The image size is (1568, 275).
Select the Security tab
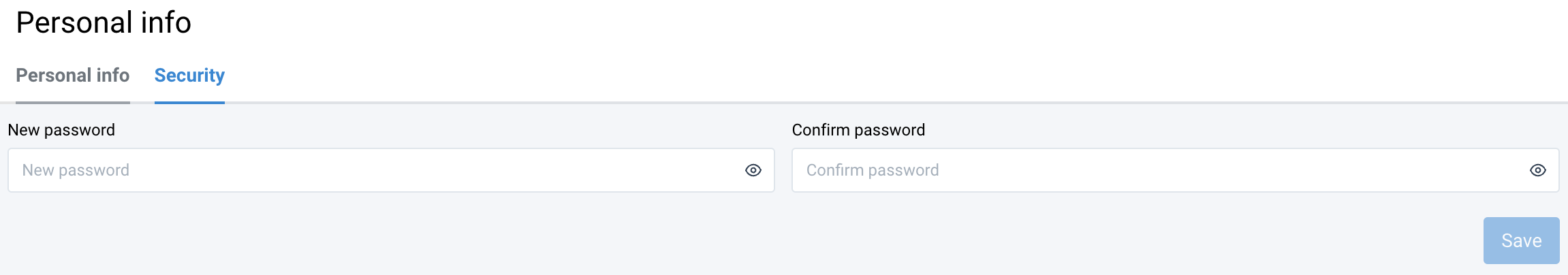(x=189, y=76)
